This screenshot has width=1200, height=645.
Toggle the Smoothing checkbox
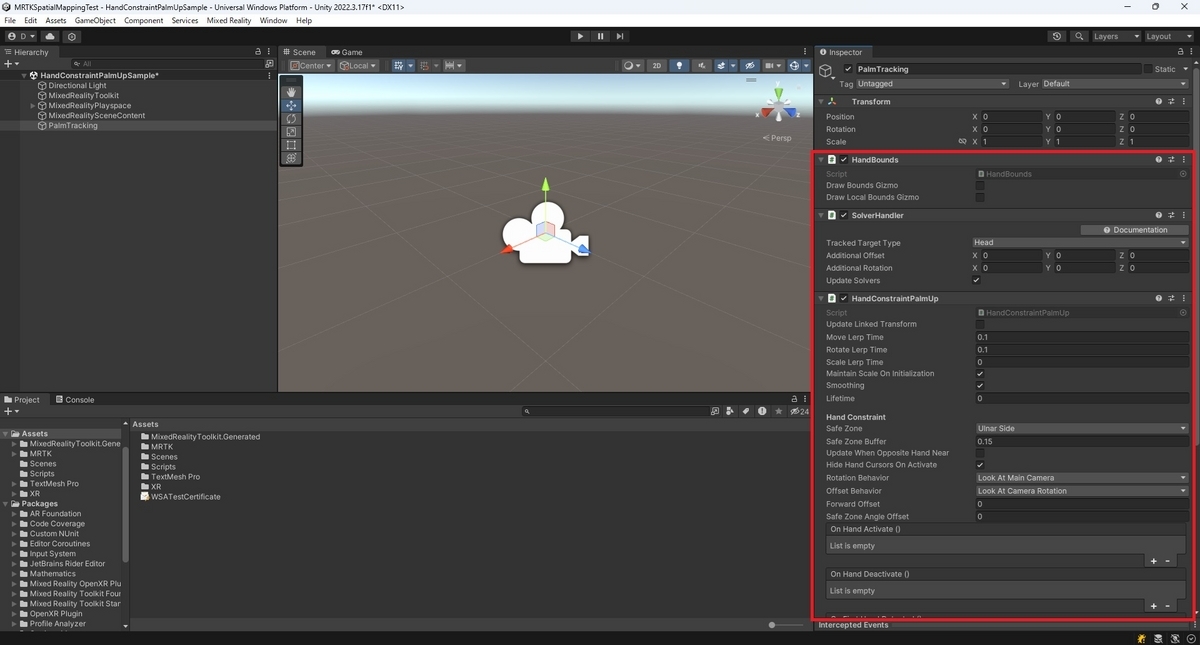pos(980,386)
